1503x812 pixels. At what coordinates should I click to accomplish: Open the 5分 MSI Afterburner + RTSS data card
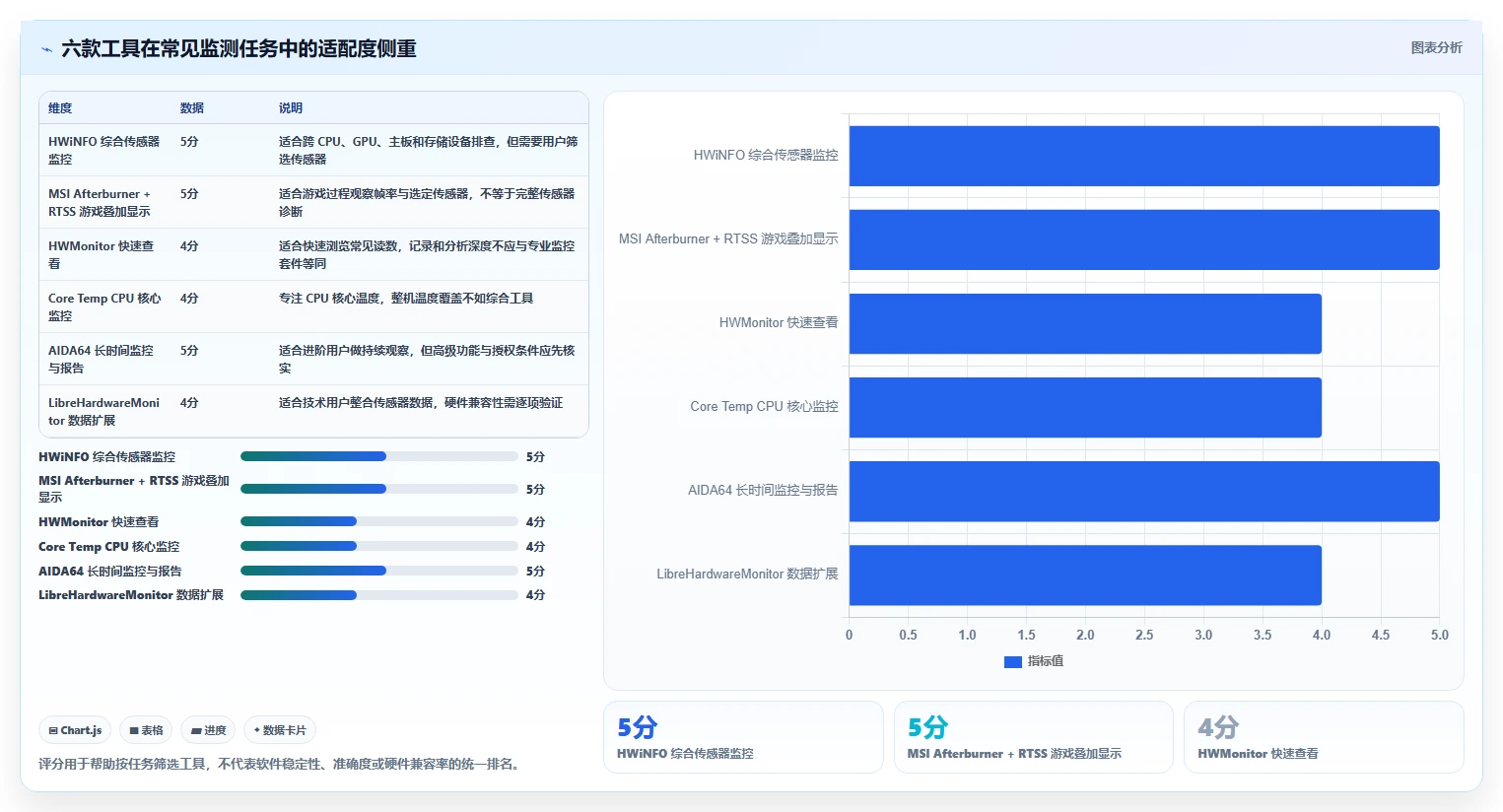click(x=1033, y=737)
